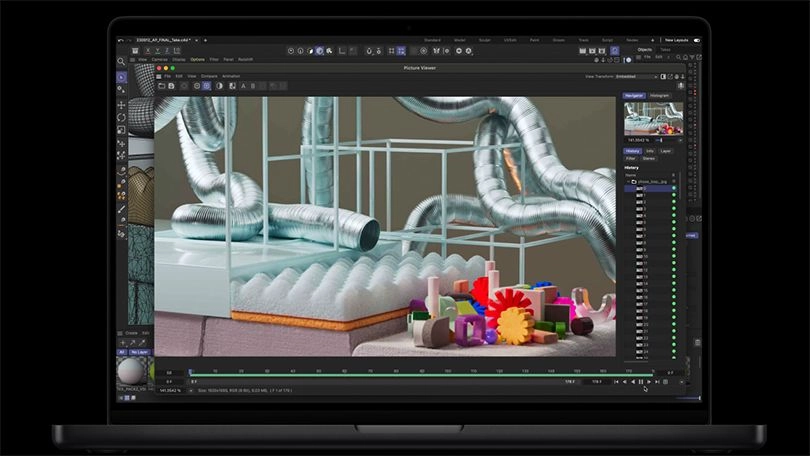
Task: Click the highlighted circular icon in center toolbar
Action: pos(320,51)
